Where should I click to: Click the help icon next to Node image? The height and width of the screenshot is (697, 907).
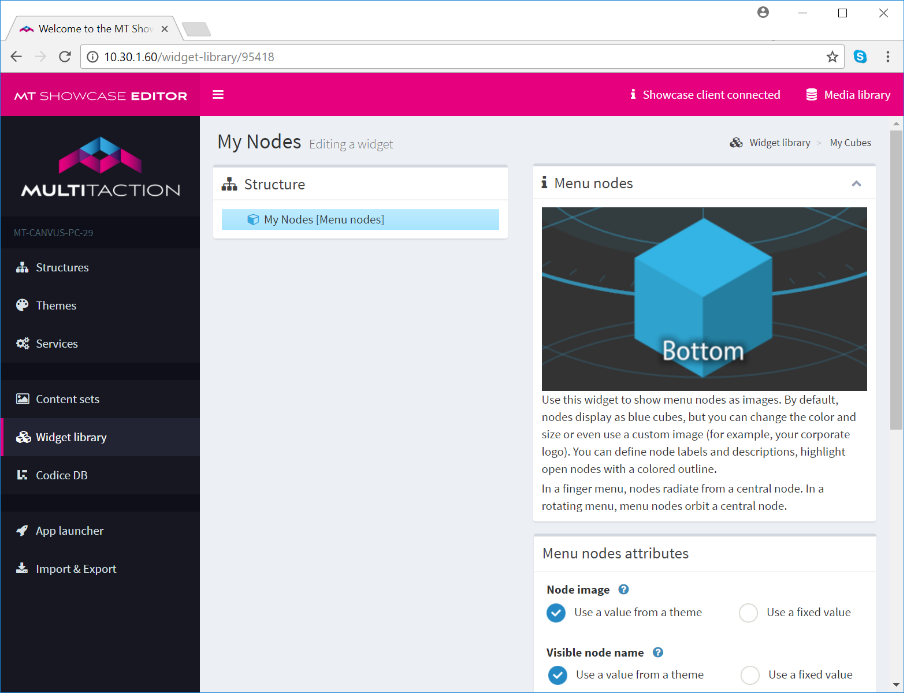click(x=623, y=589)
